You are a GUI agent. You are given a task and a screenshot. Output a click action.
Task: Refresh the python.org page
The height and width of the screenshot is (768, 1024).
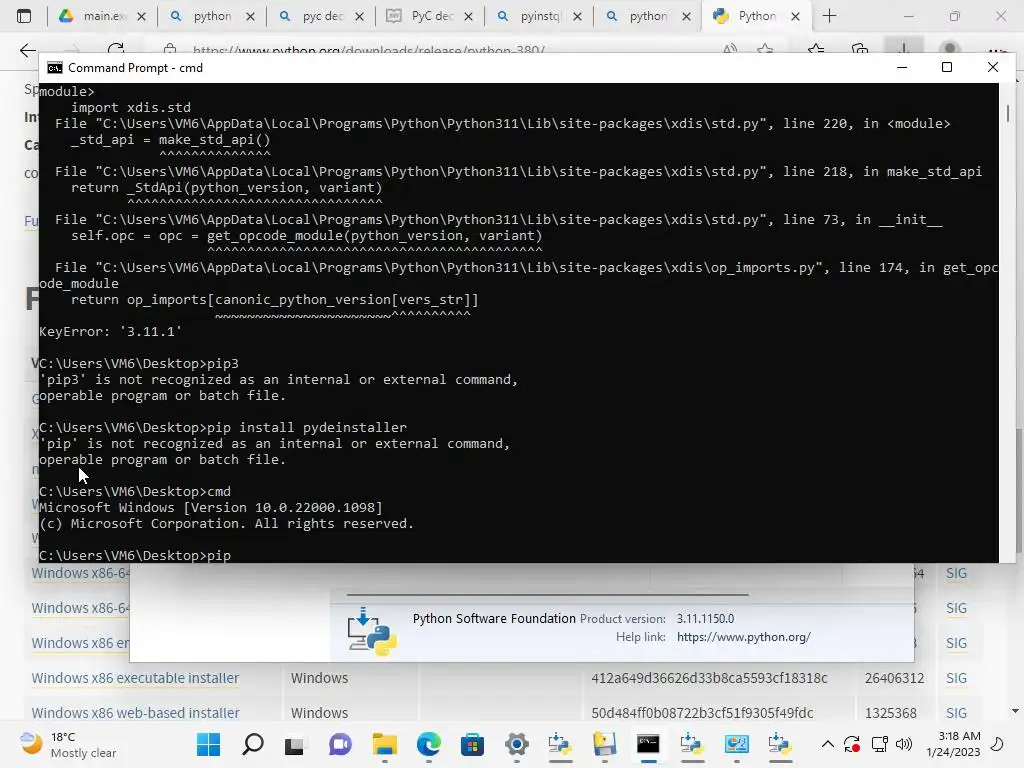[x=116, y=49]
